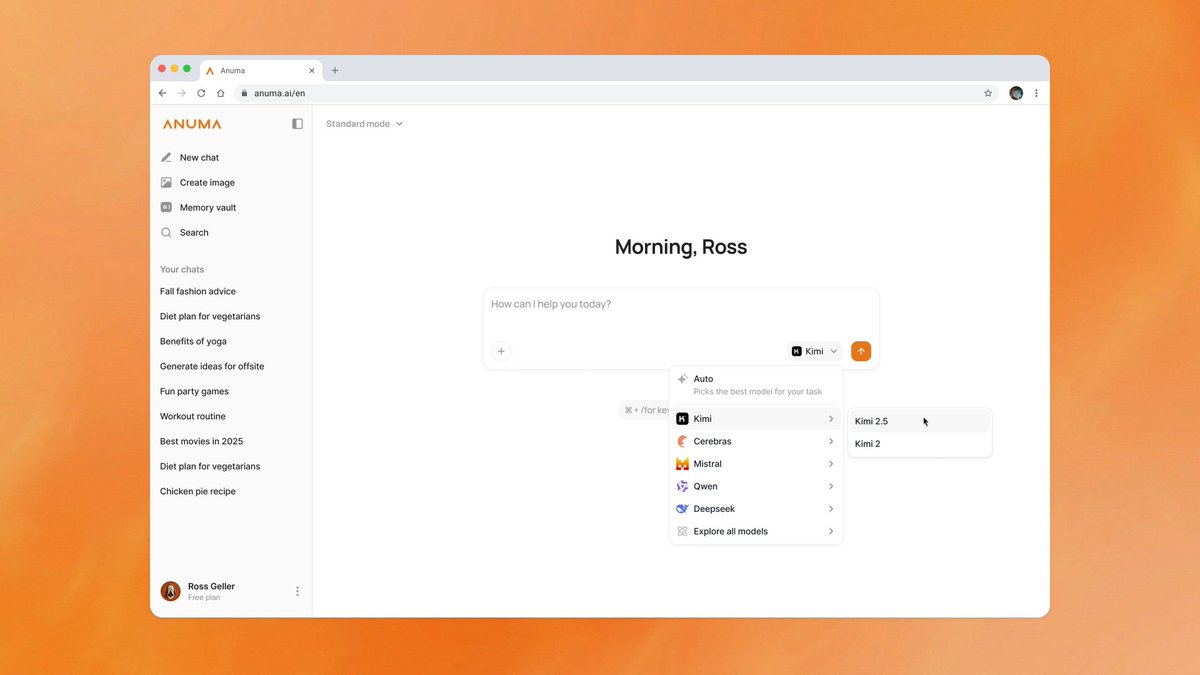
Task: Click the plus attach button in prompt box
Action: click(501, 351)
